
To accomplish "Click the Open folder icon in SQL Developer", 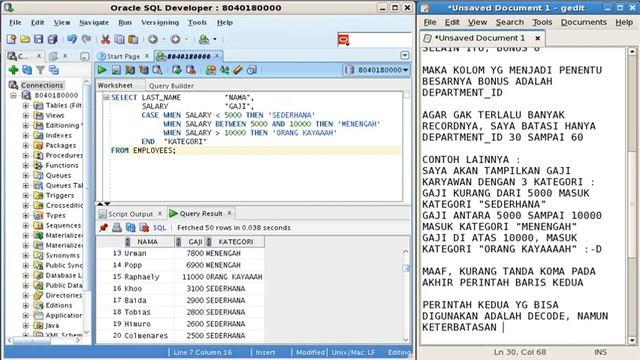I will point(25,39).
